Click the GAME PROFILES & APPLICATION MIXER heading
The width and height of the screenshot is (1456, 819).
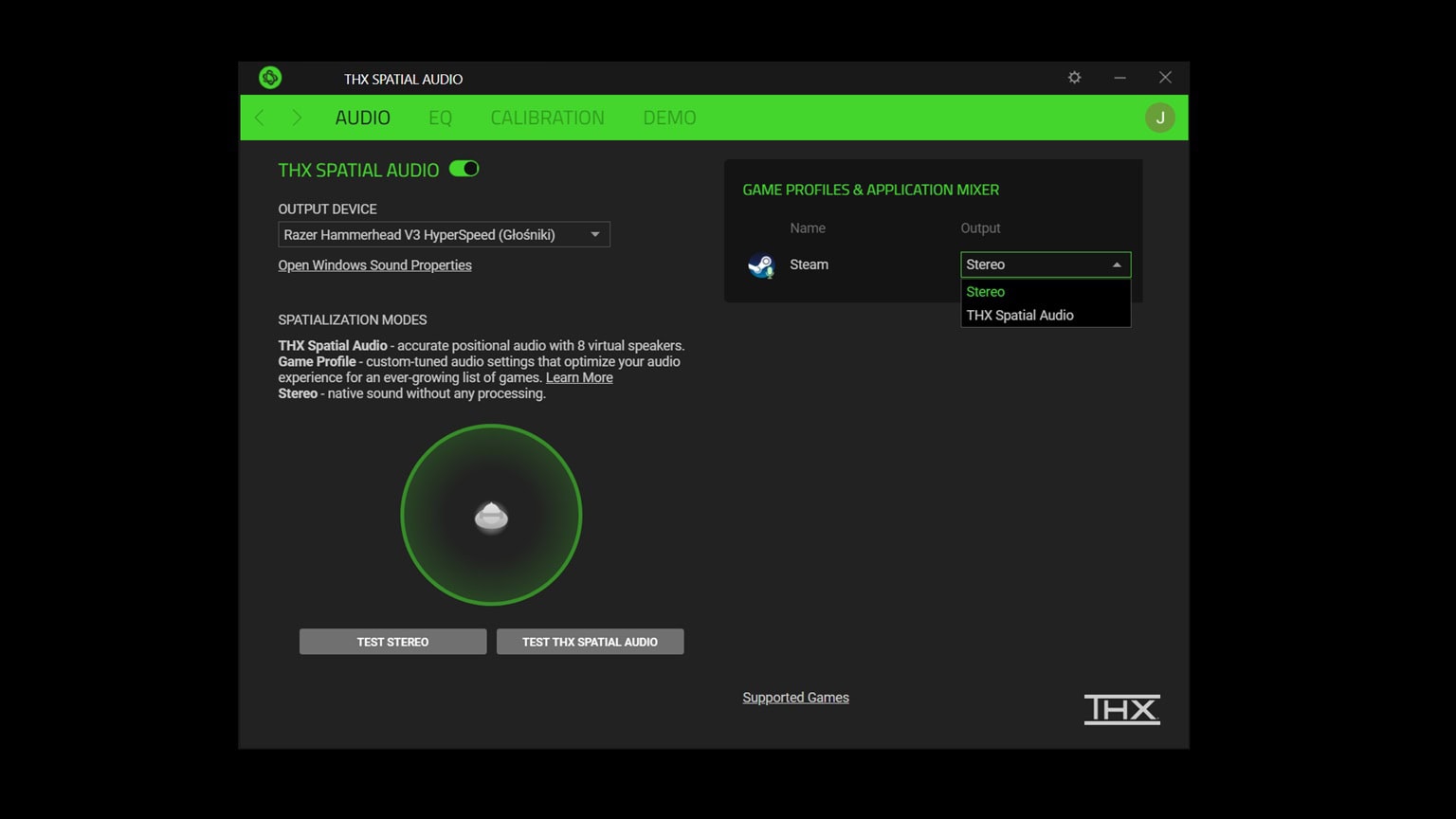870,190
